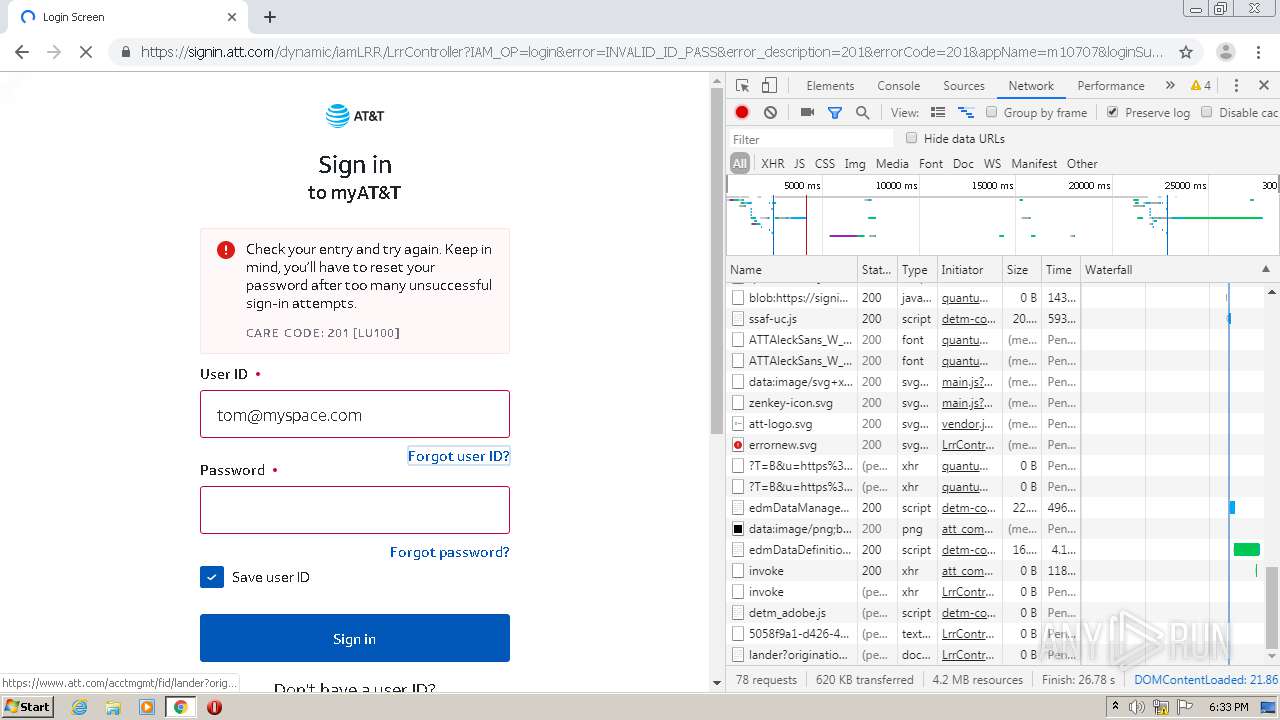Bookmark this page with the star
The image size is (1280, 720).
coord(1186,52)
